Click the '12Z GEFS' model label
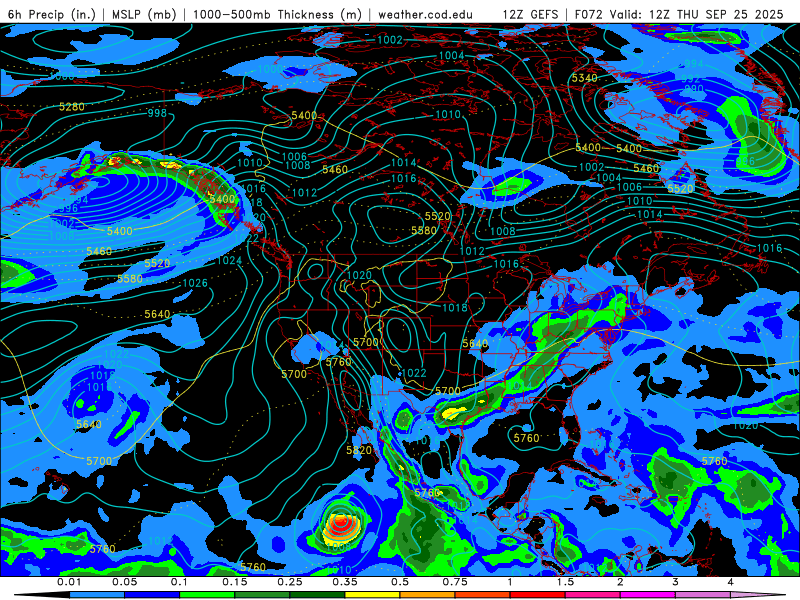Image resolution: width=800 pixels, height=600 pixels. [x=530, y=14]
